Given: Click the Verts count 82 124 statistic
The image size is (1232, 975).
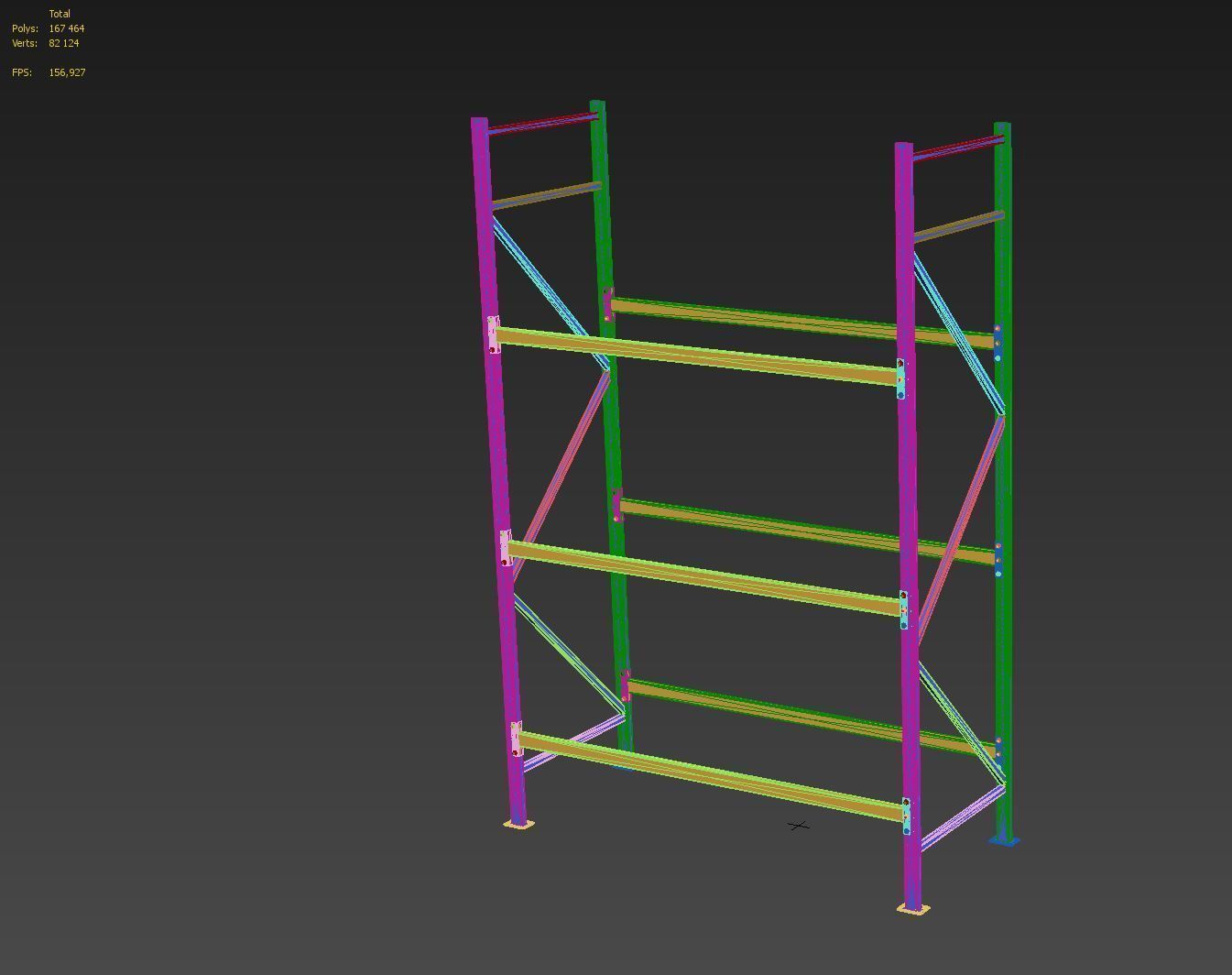Looking at the screenshot, I should pyautogui.click(x=64, y=43).
